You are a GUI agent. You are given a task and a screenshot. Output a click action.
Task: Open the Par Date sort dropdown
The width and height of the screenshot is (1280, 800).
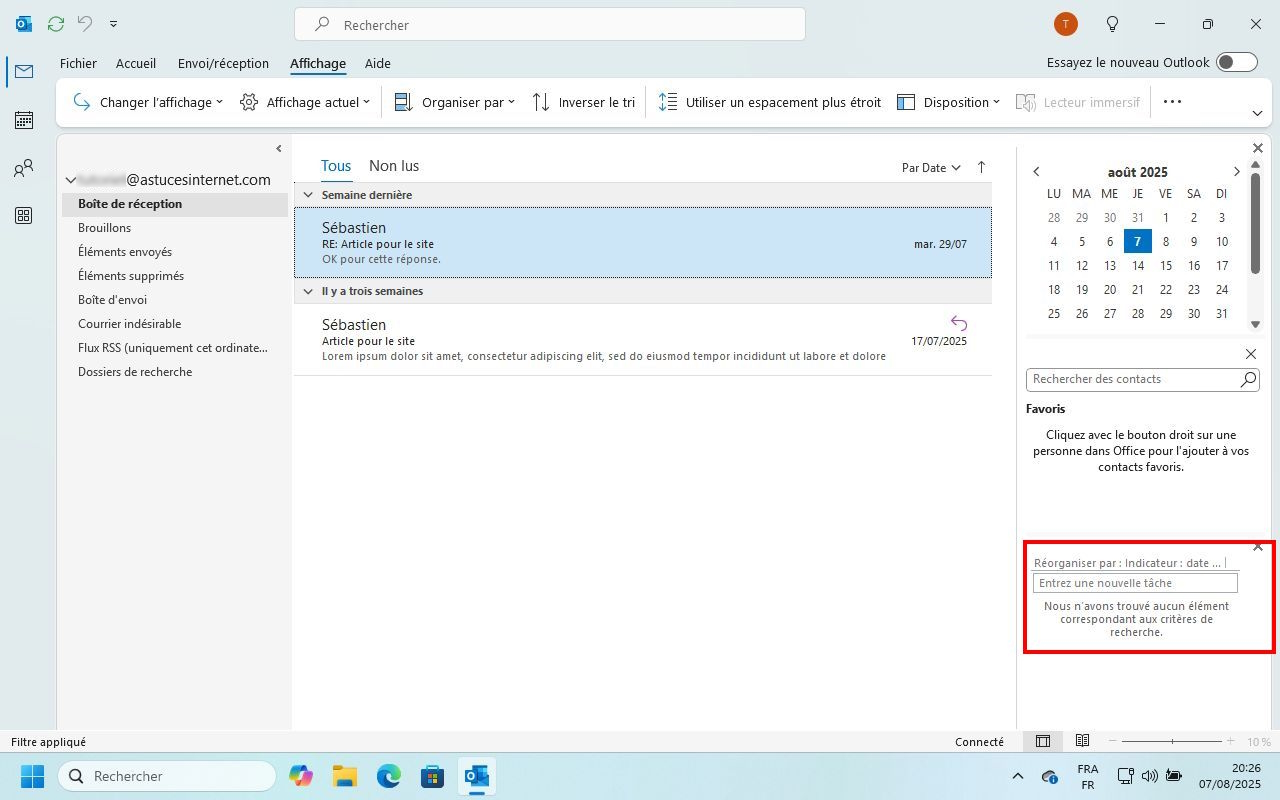(931, 168)
